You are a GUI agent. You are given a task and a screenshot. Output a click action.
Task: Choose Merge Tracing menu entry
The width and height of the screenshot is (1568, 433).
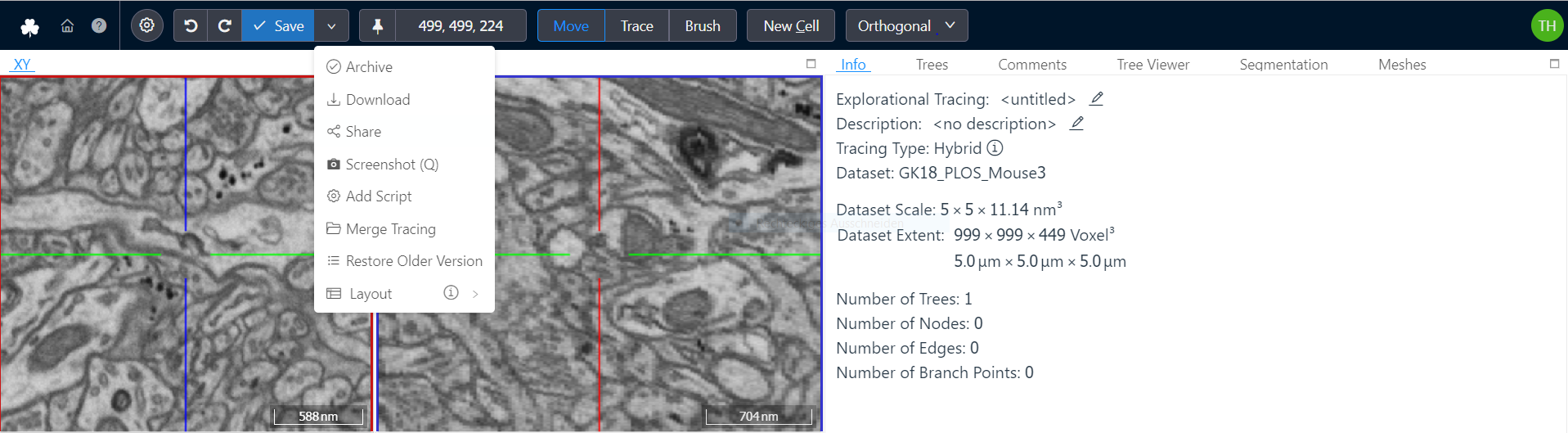tap(404, 229)
